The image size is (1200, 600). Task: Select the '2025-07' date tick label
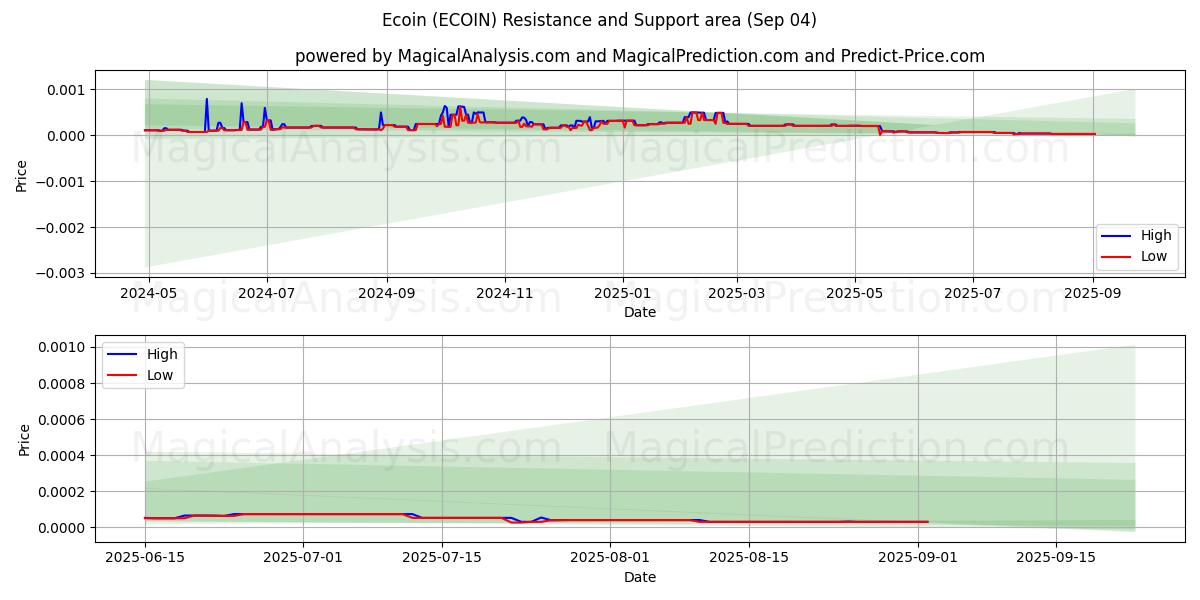[x=973, y=294]
